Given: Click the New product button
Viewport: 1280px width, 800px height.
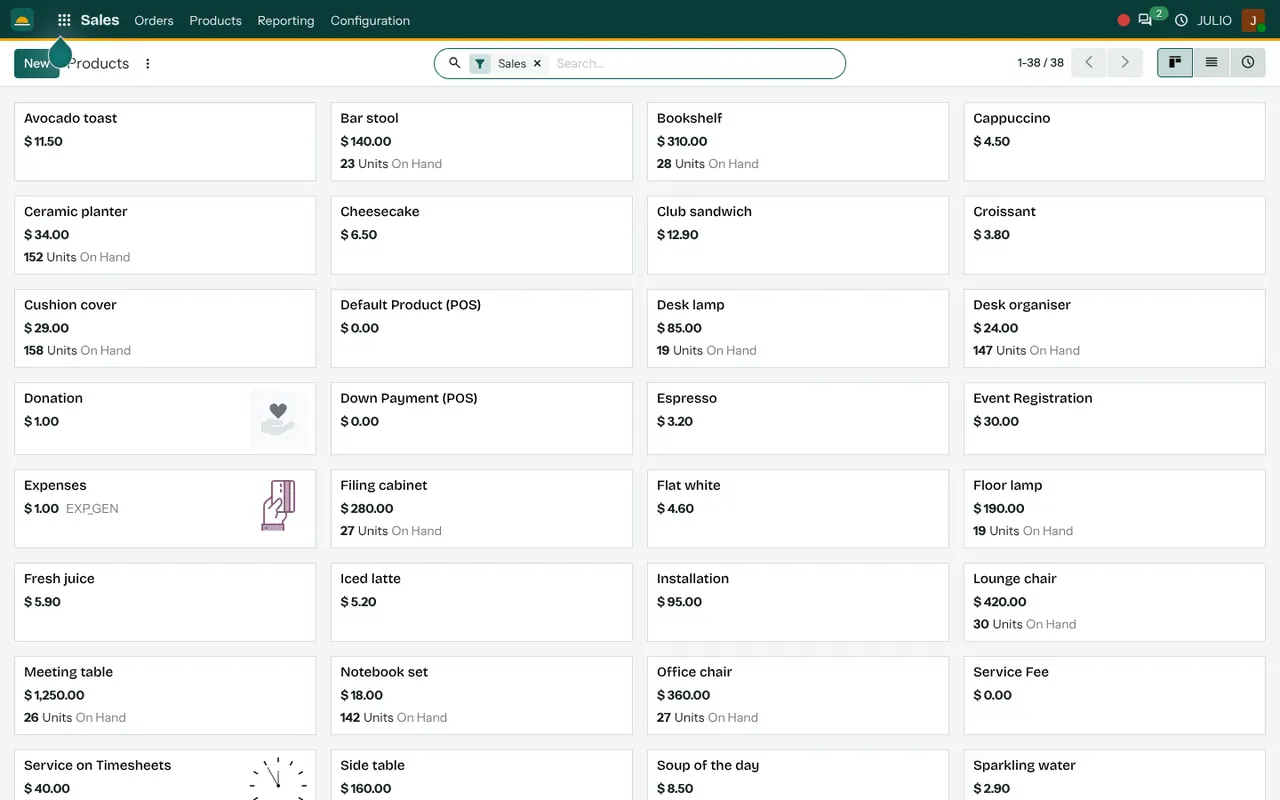Looking at the screenshot, I should tap(36, 63).
